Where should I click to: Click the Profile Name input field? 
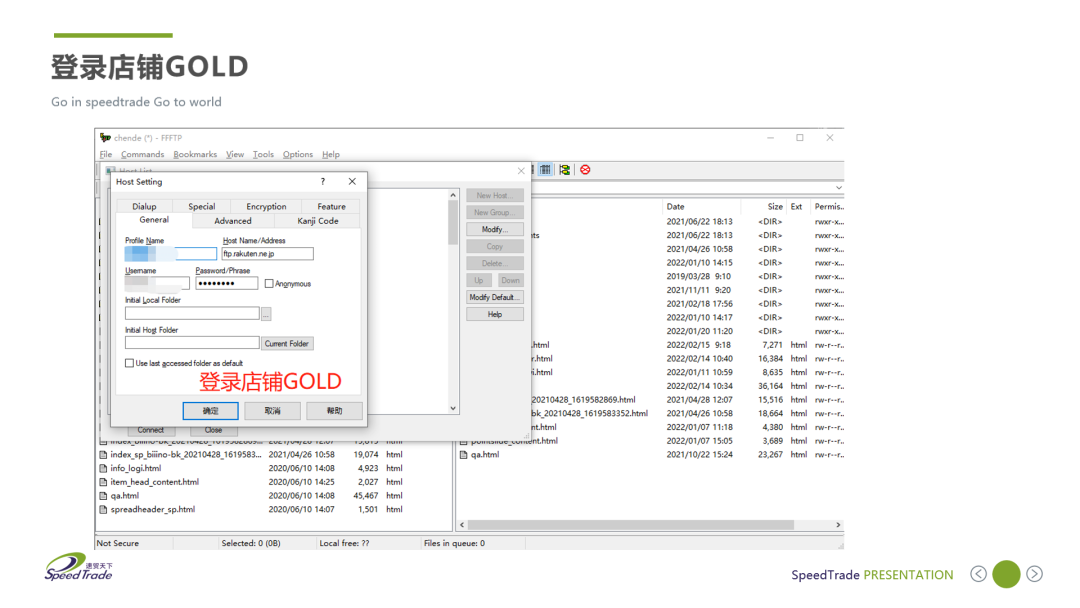tap(170, 254)
